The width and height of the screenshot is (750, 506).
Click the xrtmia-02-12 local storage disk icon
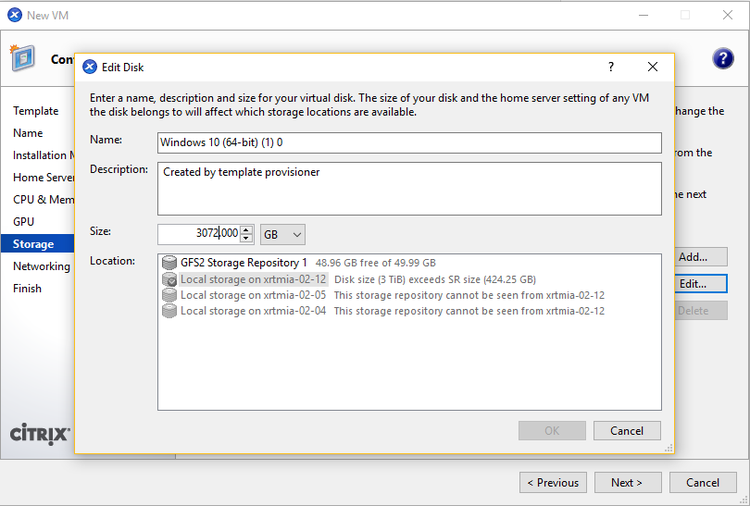169,279
